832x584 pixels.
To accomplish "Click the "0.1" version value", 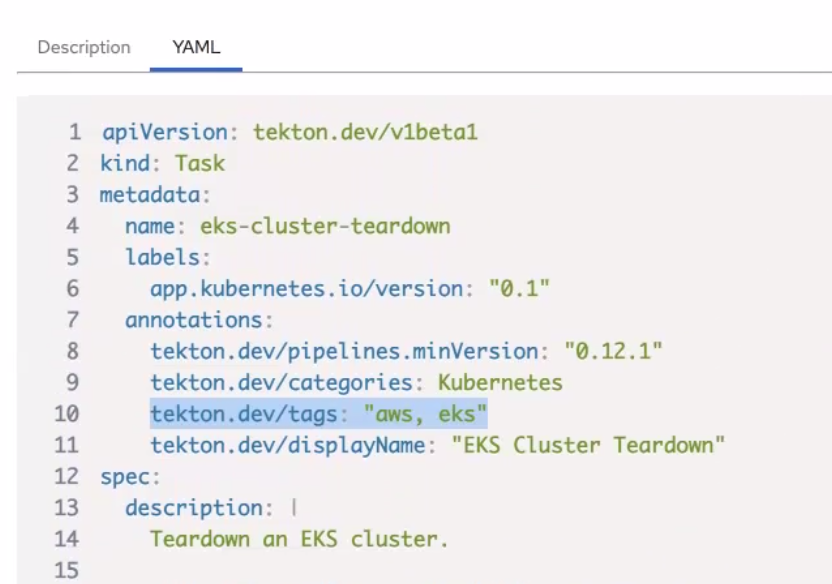I will pyautogui.click(x=519, y=289).
